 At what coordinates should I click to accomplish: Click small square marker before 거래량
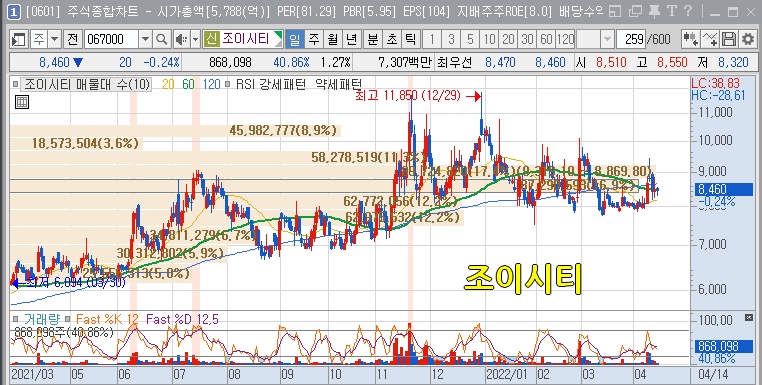pos(16,319)
